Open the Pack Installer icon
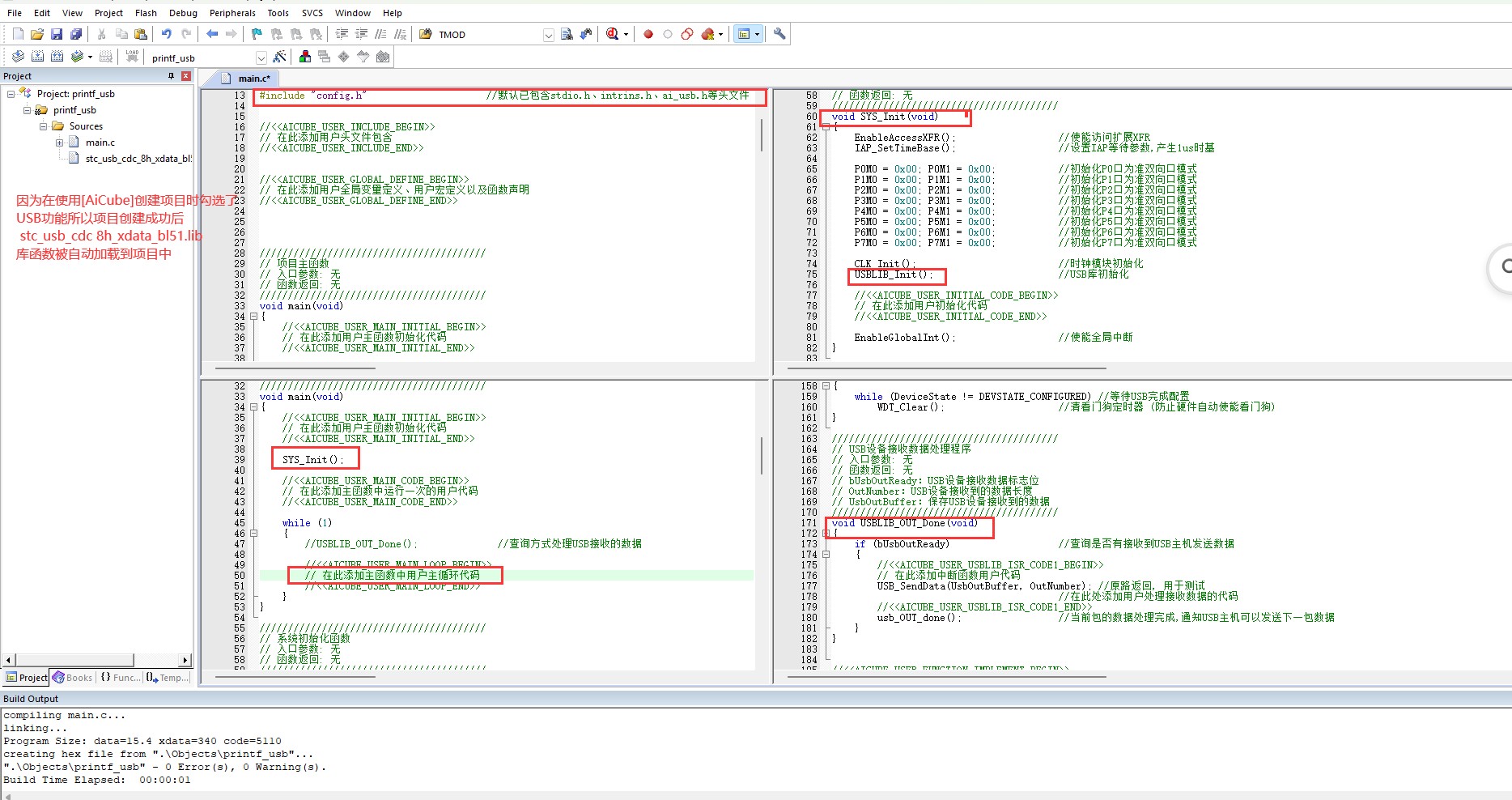1512x800 pixels. [383, 57]
